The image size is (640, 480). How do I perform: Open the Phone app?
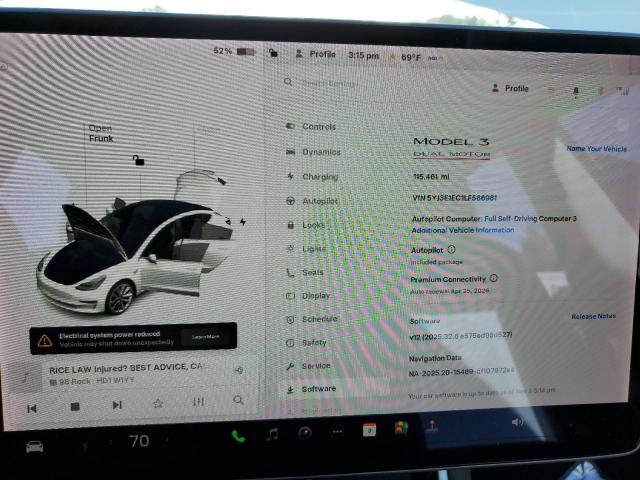(x=238, y=436)
